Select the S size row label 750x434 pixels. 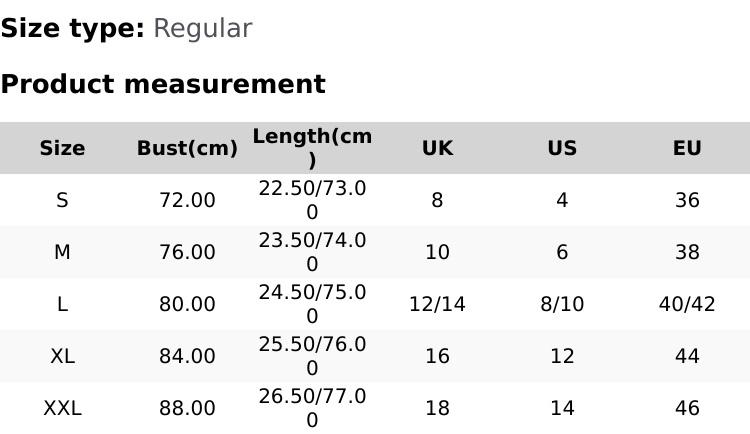coord(62,200)
